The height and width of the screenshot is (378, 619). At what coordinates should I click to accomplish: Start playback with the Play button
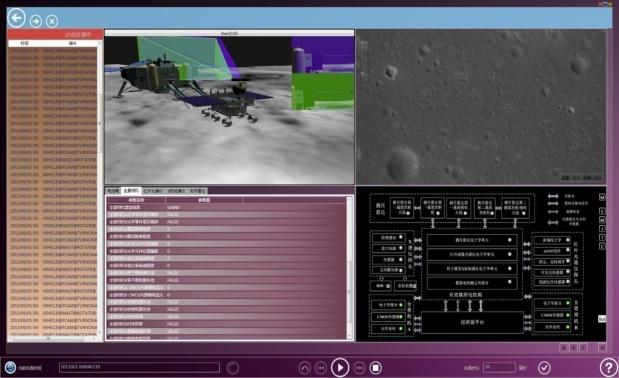pyautogui.click(x=340, y=368)
